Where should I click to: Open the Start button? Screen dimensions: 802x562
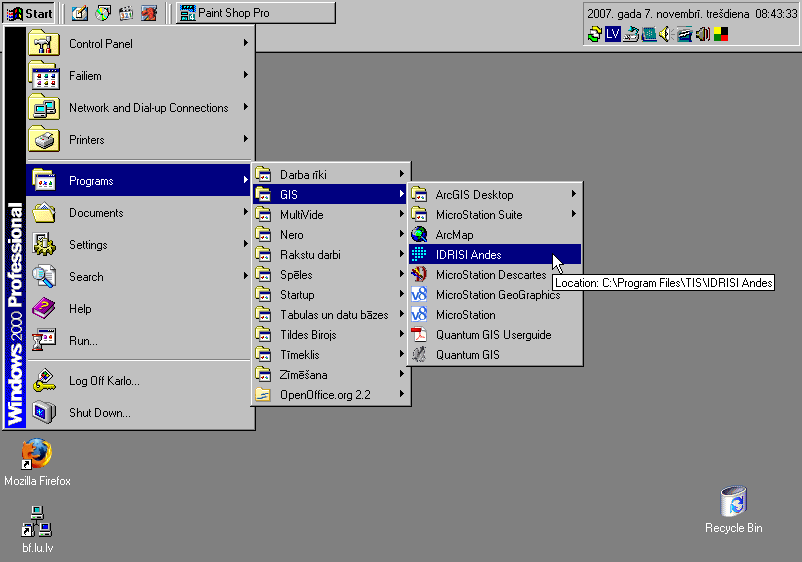29,13
